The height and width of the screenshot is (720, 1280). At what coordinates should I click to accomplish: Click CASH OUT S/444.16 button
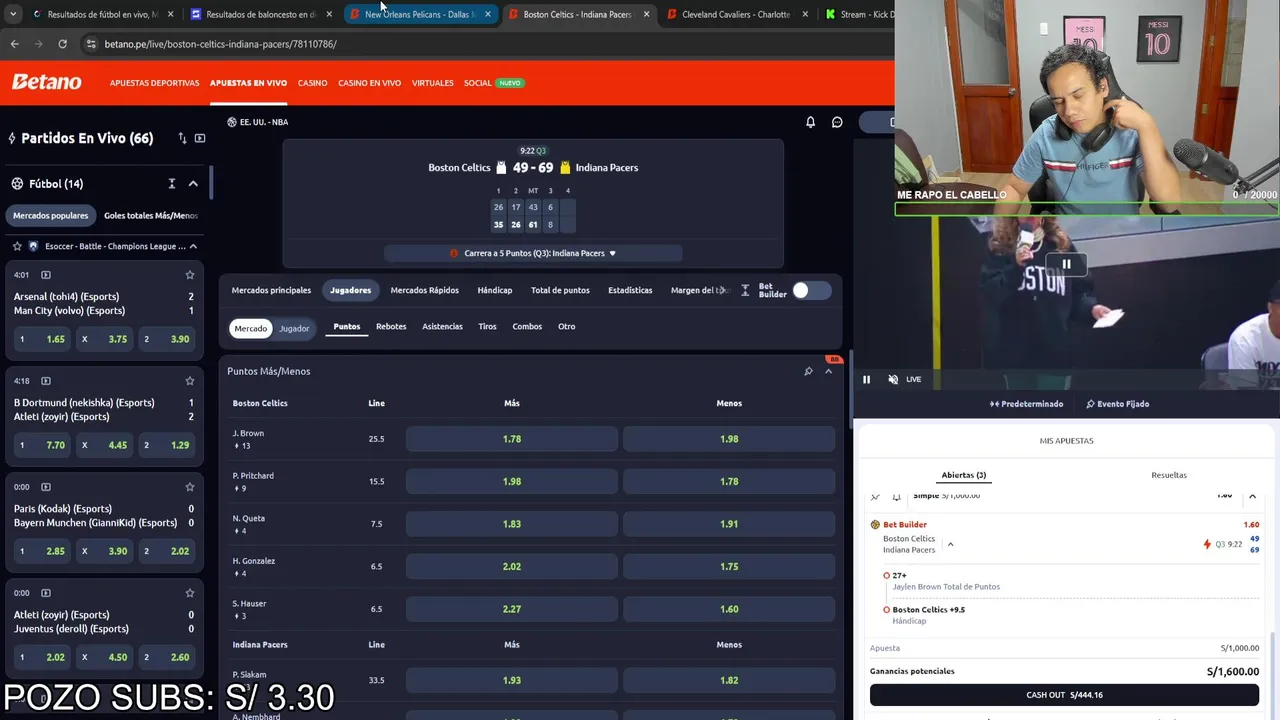point(1064,695)
